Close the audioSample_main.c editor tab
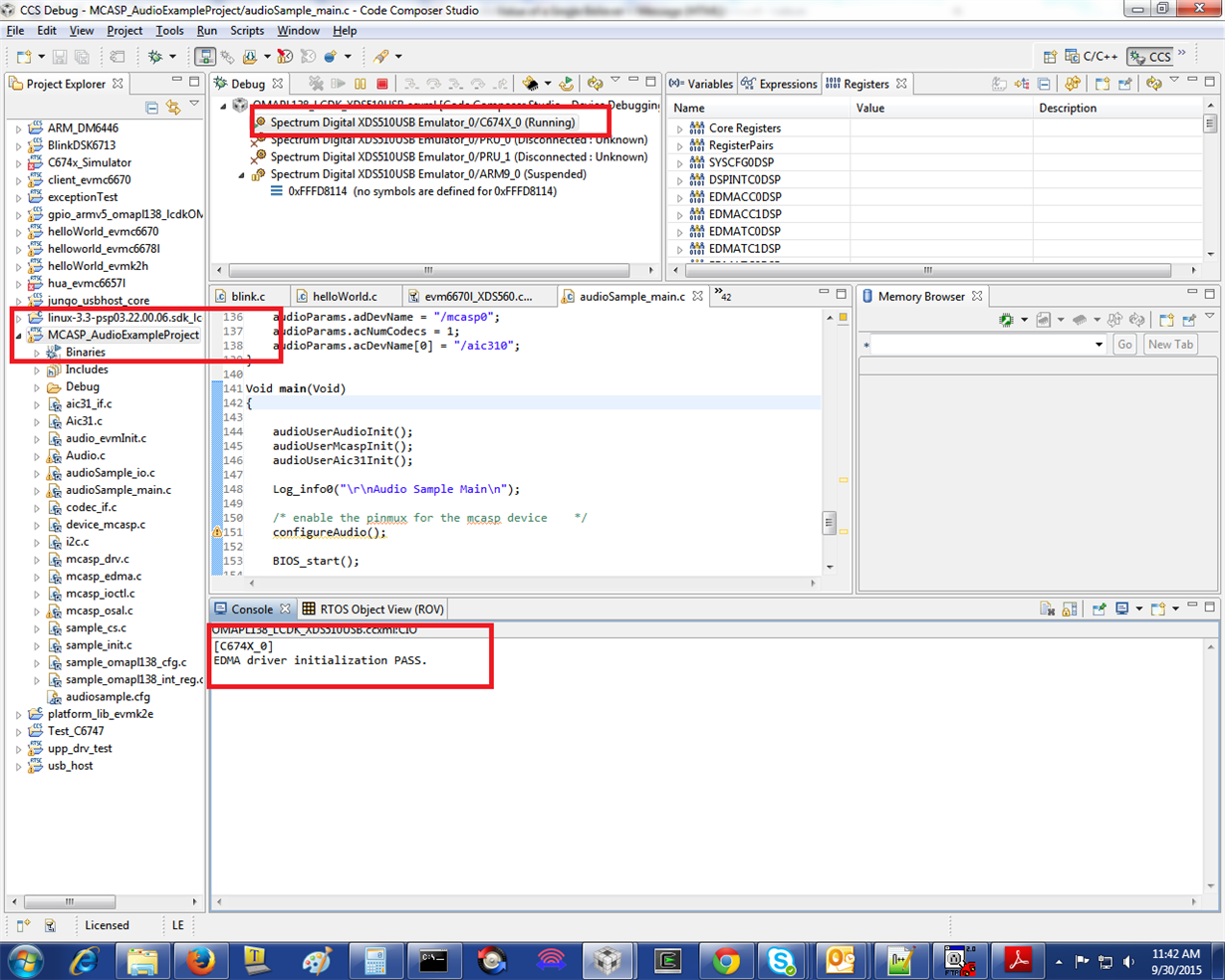1225x980 pixels. (697, 296)
